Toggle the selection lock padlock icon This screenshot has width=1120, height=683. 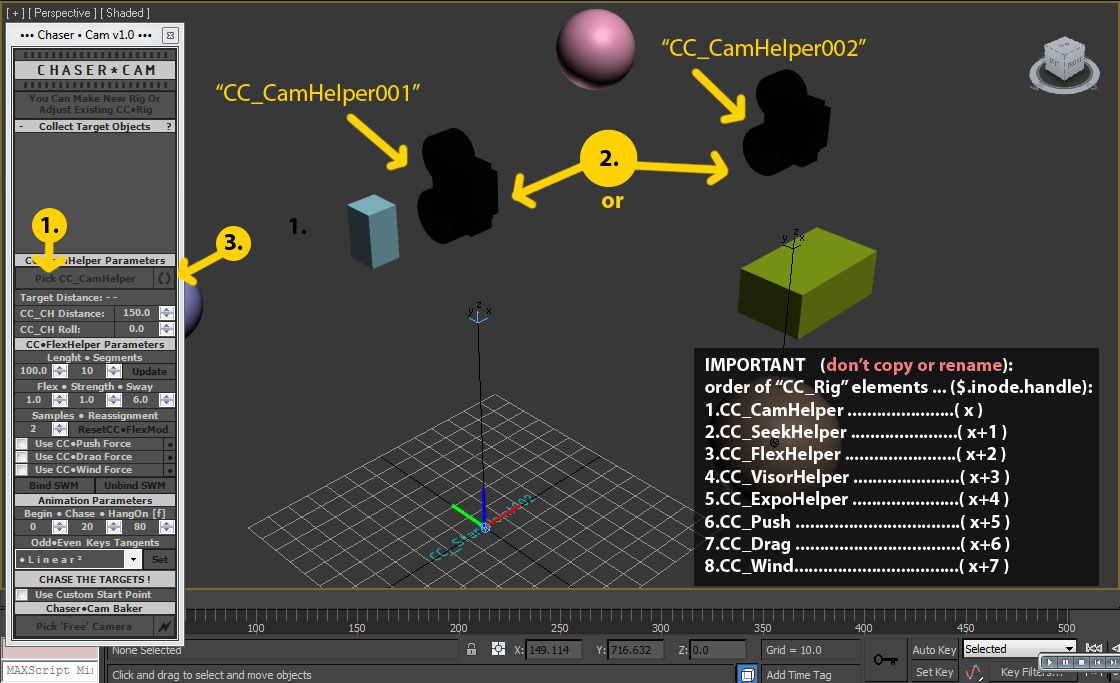coord(471,650)
